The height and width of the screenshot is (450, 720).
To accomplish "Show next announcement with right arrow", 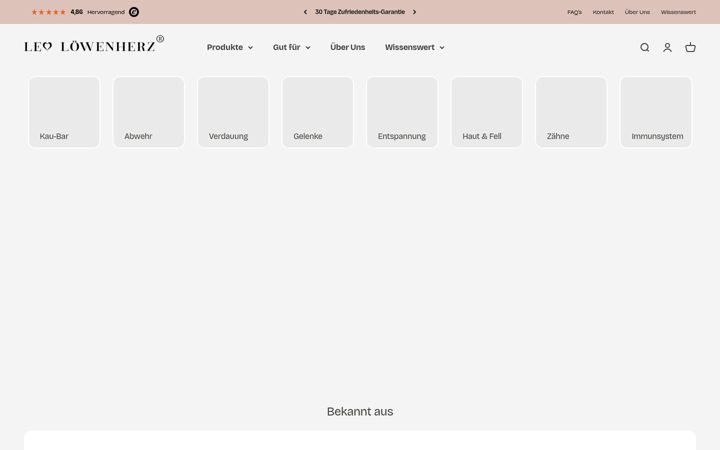I will click(414, 12).
